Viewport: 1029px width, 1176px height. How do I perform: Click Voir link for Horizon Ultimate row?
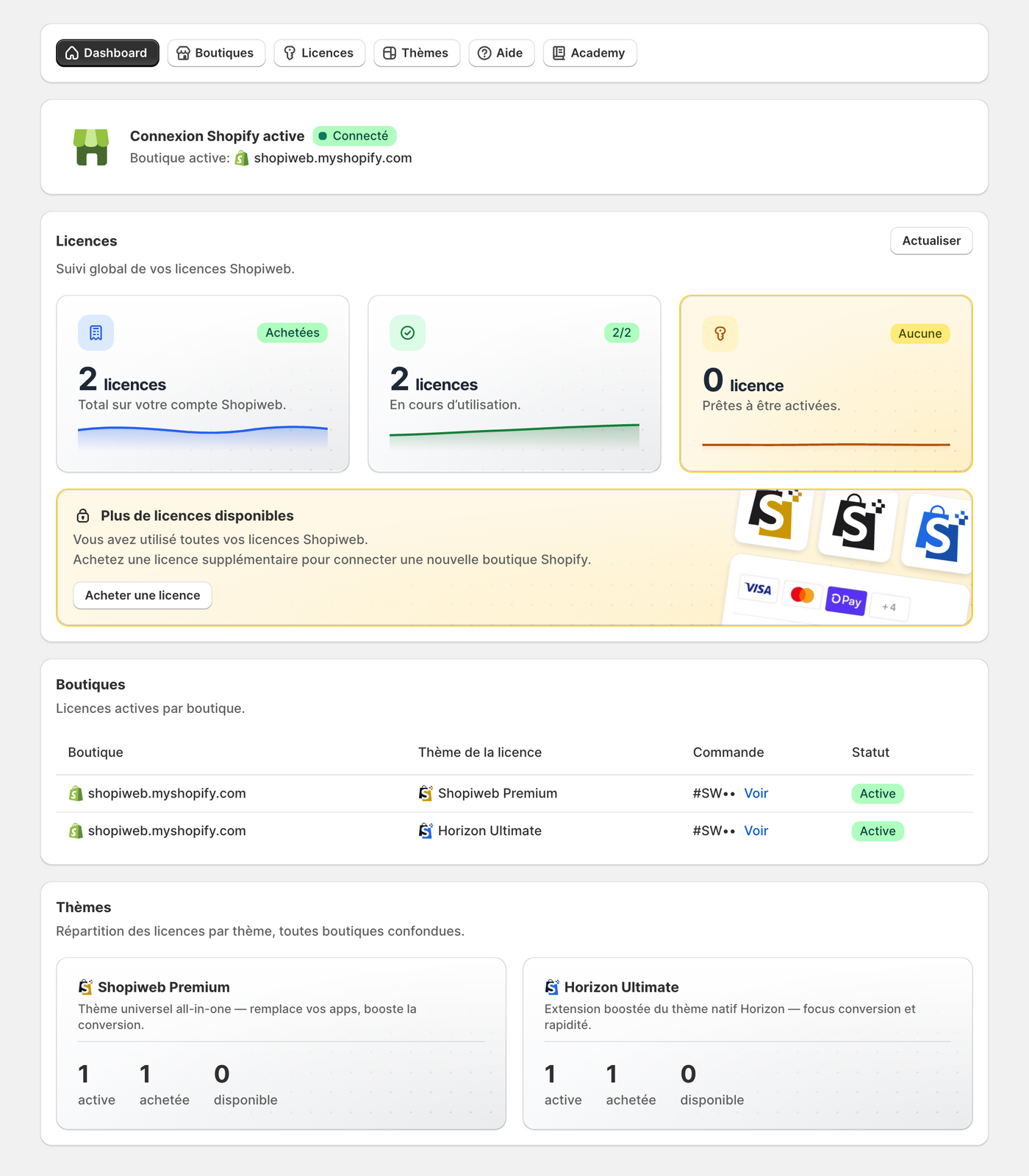pyautogui.click(x=756, y=831)
